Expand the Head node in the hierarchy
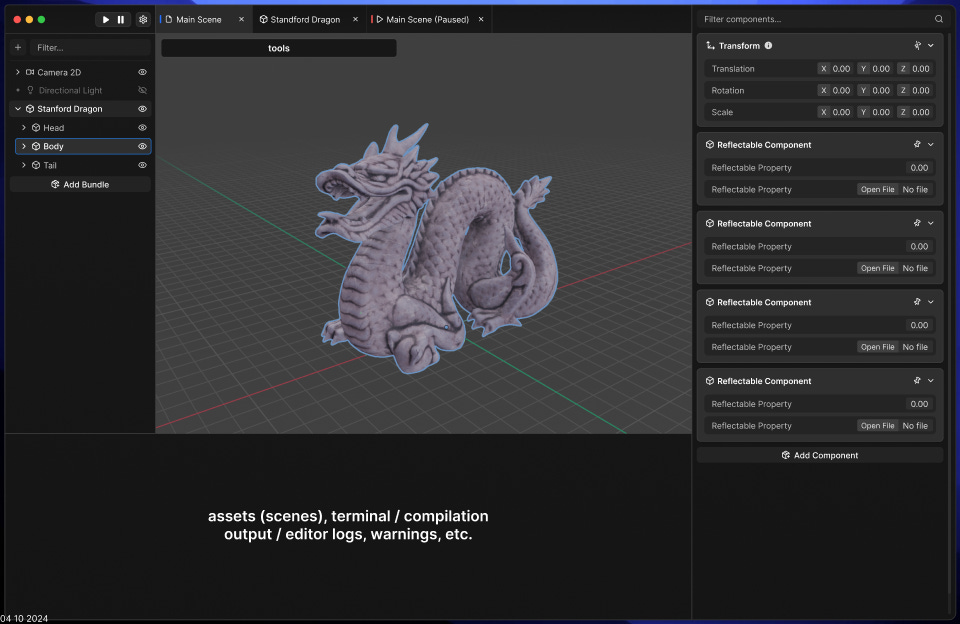This screenshot has height=624, width=960. point(24,128)
